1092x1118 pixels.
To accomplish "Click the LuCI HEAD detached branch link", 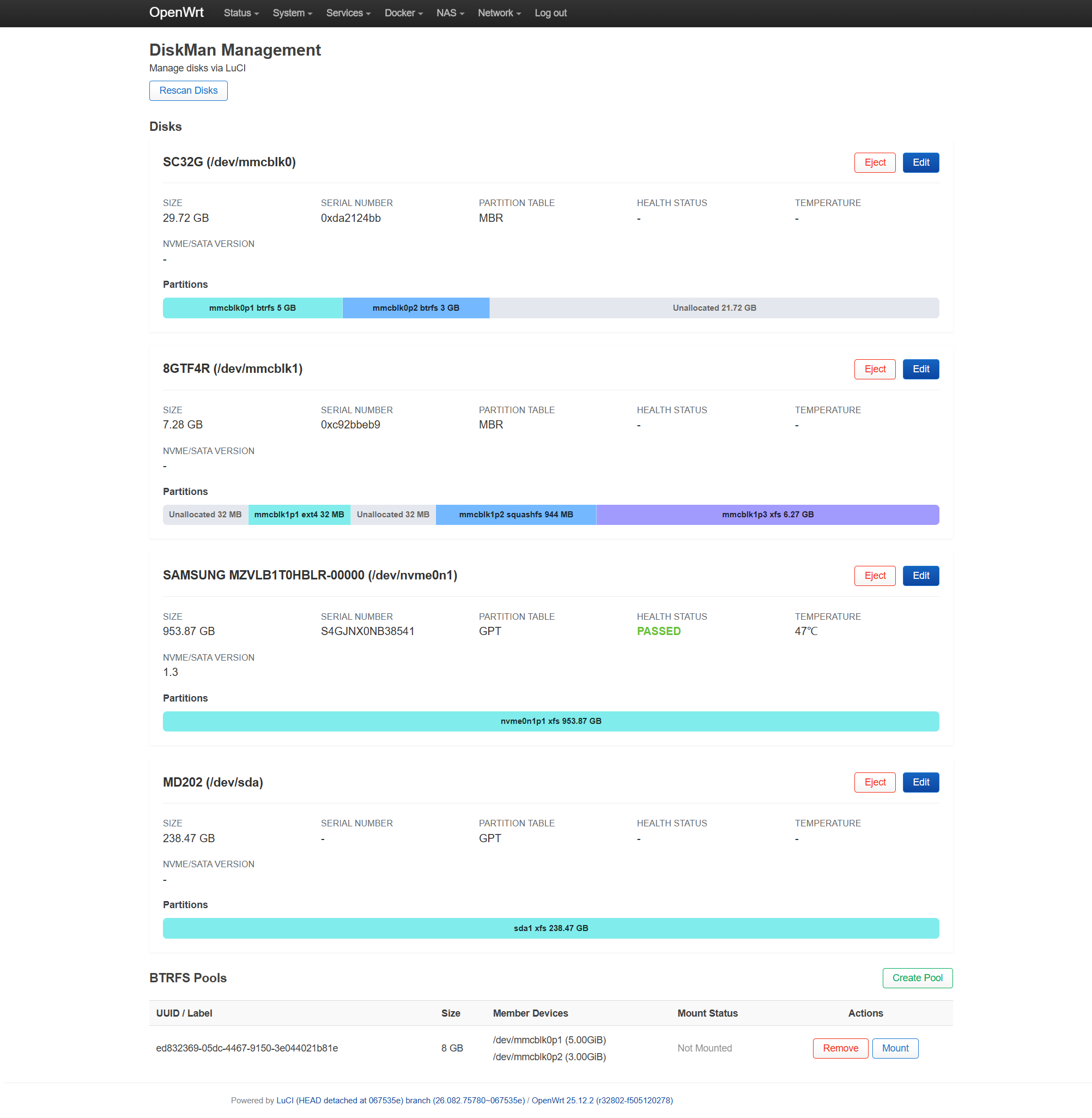I will pos(401,1100).
